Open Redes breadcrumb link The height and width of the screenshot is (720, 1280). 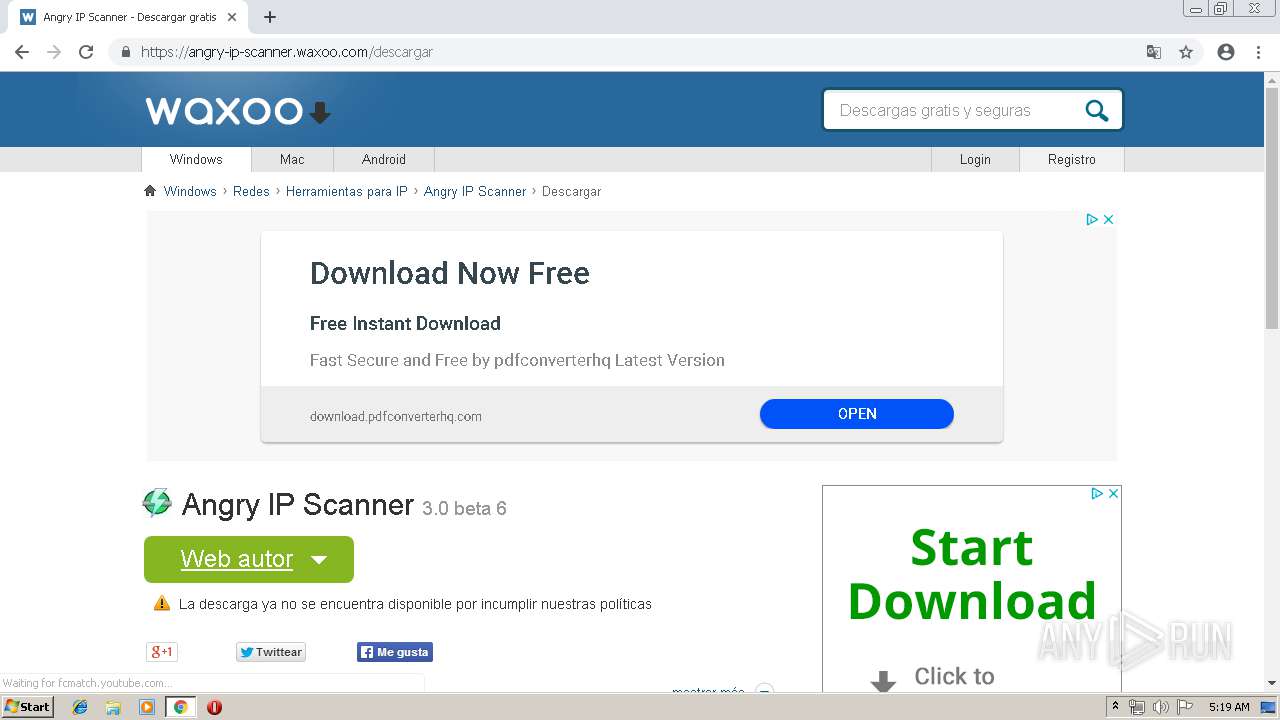251,191
